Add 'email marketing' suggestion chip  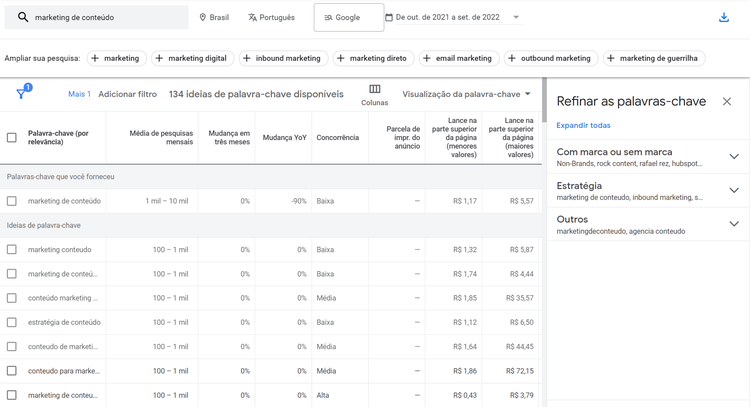tap(459, 58)
